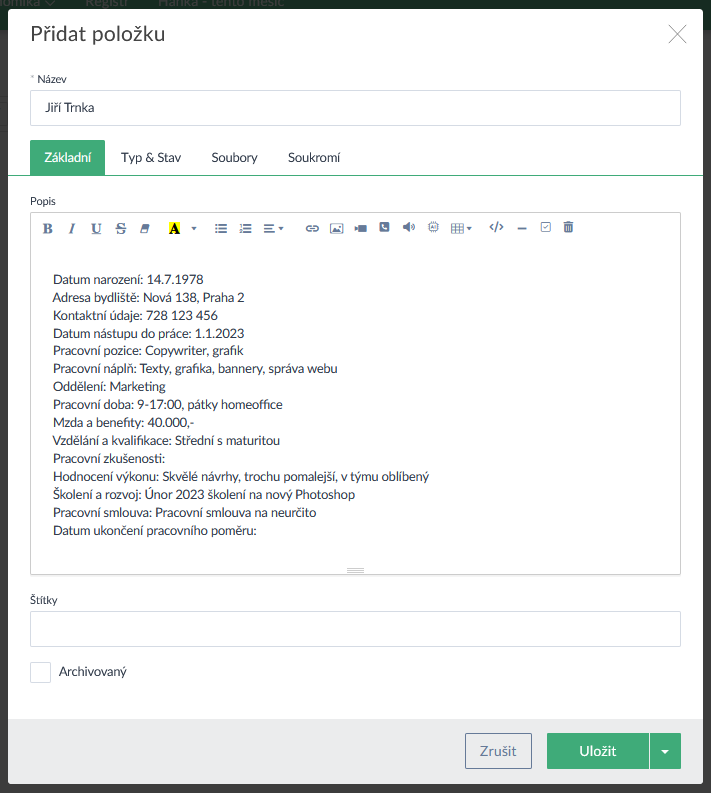The width and height of the screenshot is (711, 793).
Task: Insert a checkbox via the toolbar checkbox icon
Action: [x=545, y=228]
